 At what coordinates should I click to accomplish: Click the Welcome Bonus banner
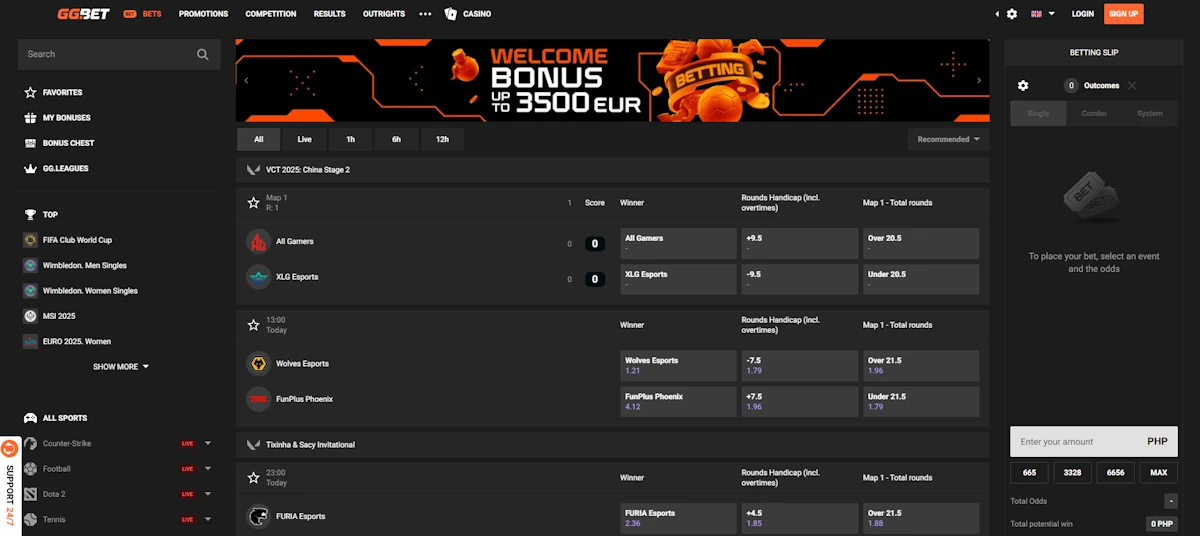coord(612,80)
